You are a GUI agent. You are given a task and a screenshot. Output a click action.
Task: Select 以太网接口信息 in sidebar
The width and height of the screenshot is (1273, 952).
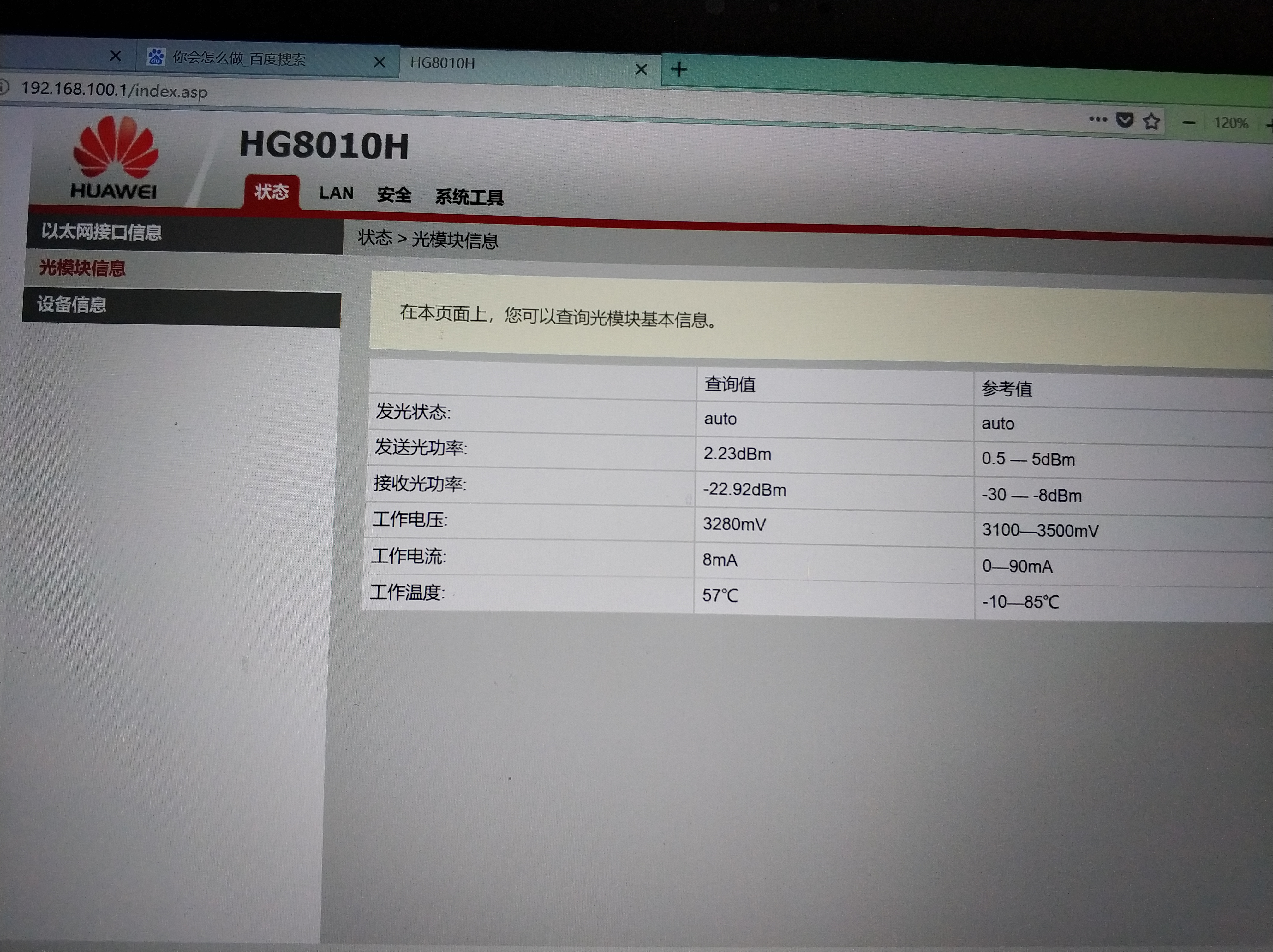point(185,234)
